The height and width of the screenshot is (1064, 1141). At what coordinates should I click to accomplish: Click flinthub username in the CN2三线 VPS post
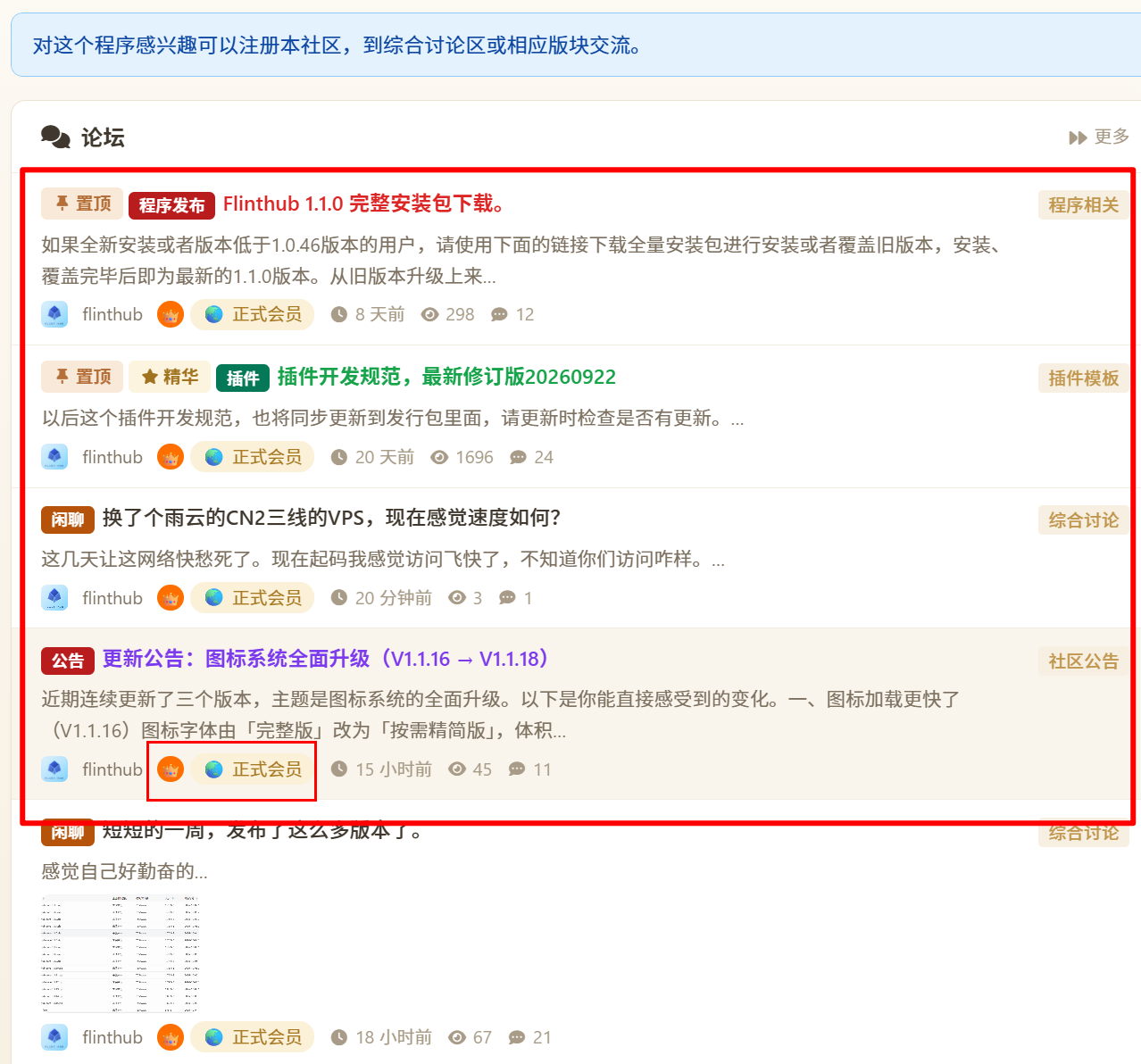tap(112, 598)
